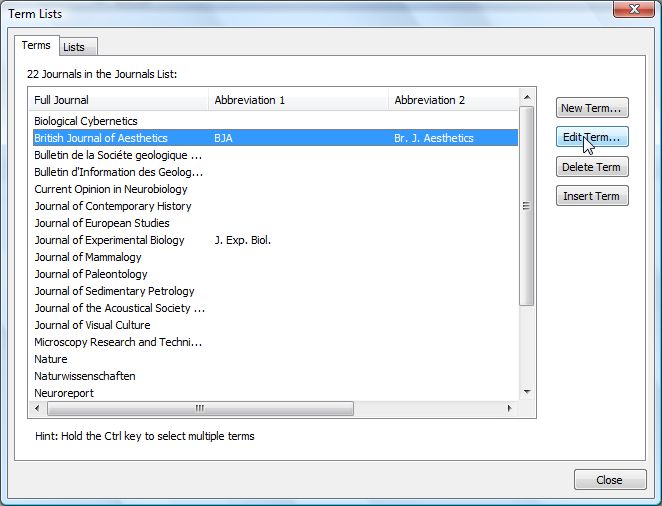The width and height of the screenshot is (662, 506).
Task: Click the vertical scrollbar down arrow
Action: [x=527, y=393]
